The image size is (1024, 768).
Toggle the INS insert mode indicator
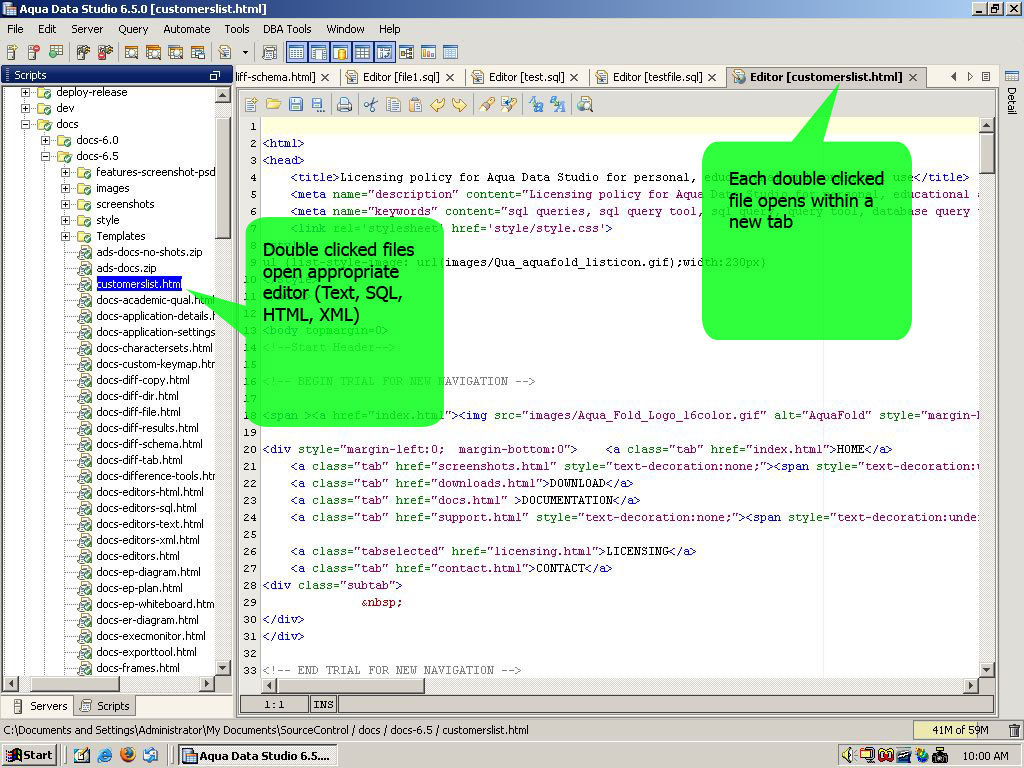click(x=323, y=705)
